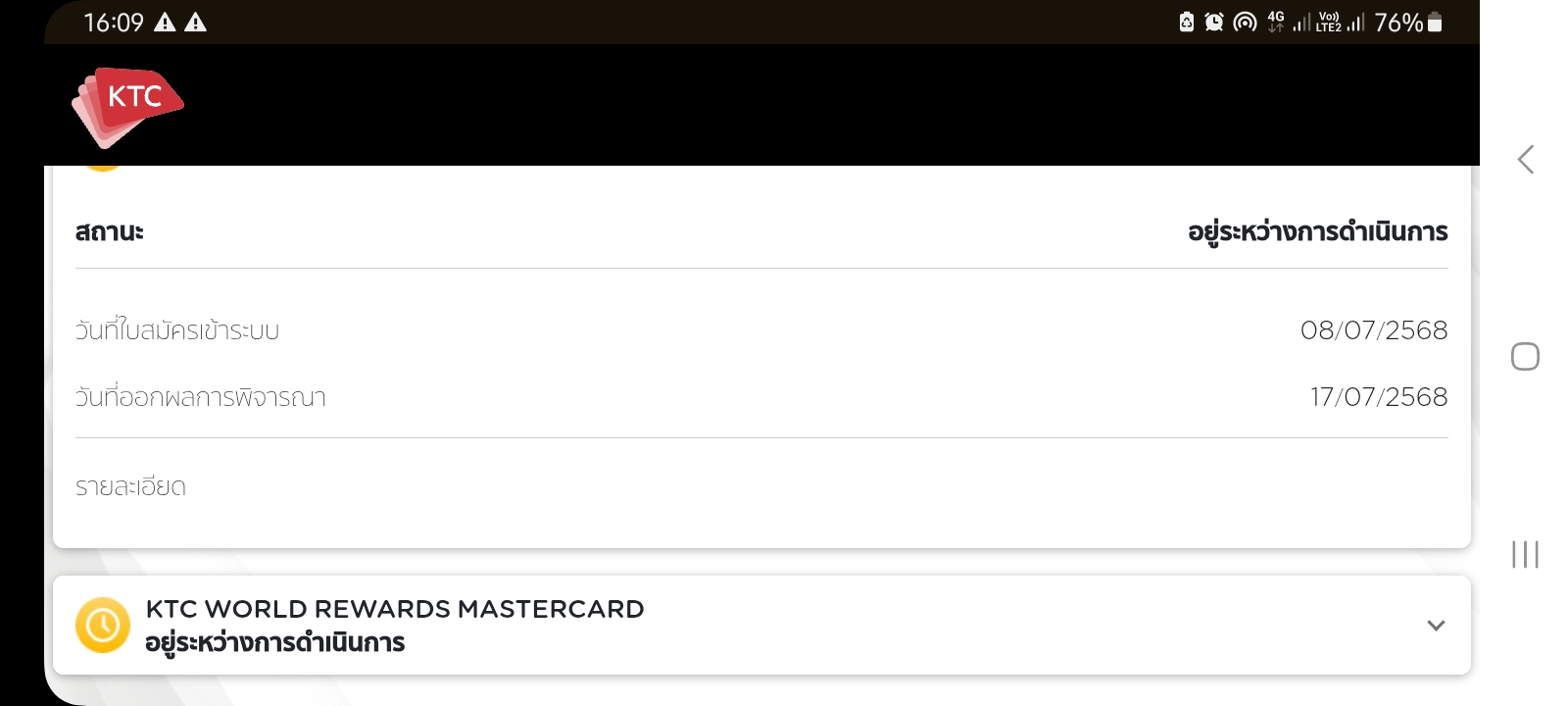Click the yellow clock pending status icon
This screenshot has height=706, width=1568.
click(x=103, y=625)
